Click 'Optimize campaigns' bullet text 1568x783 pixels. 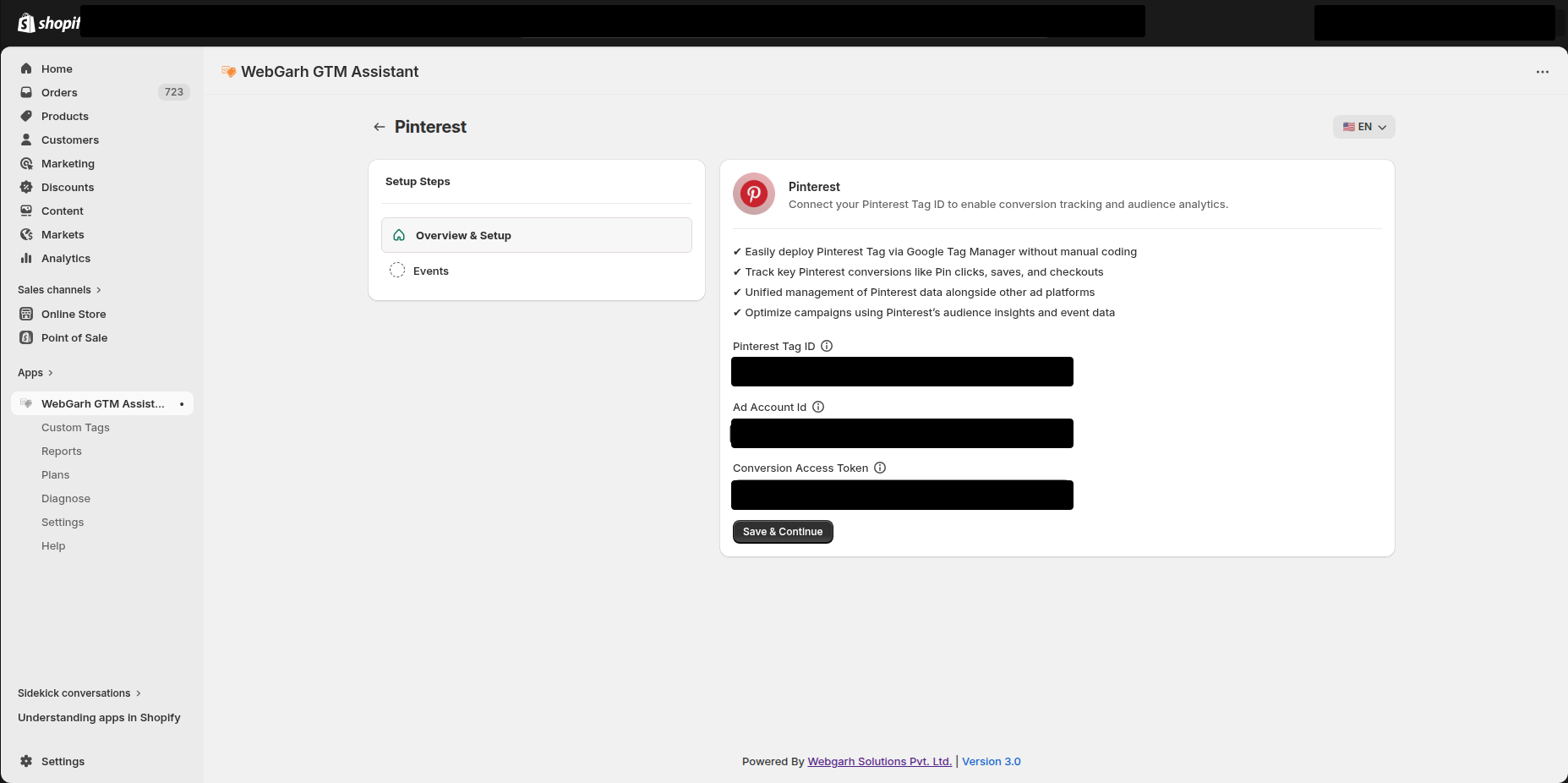click(x=924, y=313)
